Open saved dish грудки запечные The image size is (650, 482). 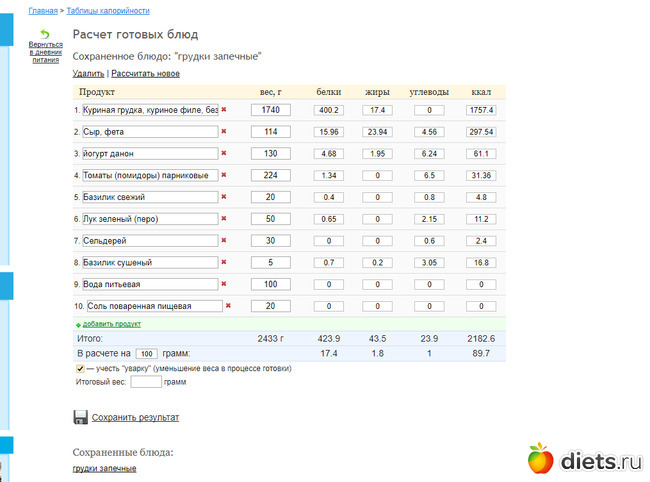104,468
